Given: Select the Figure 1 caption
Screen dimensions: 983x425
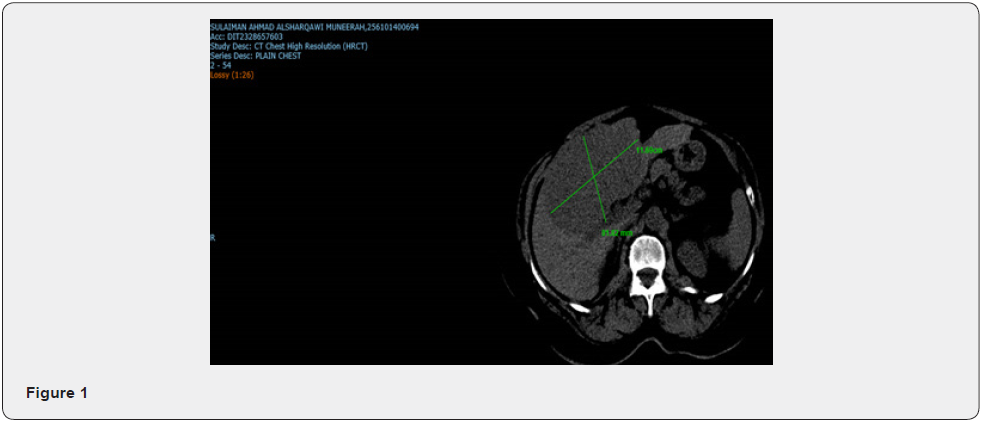Looking at the screenshot, I should tap(57, 393).
